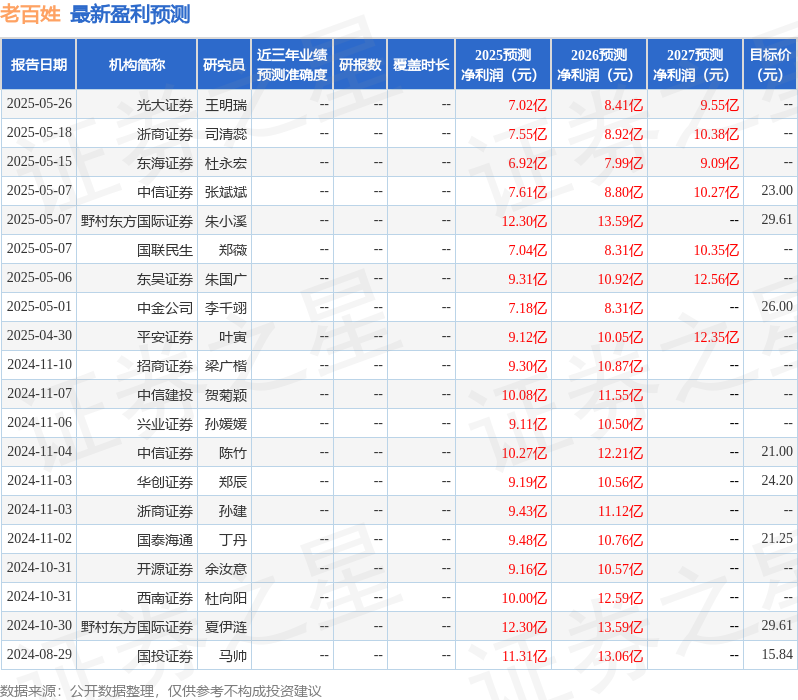The image size is (798, 700).
Task: Click analyst 夏伊涟
Action: coord(226,628)
